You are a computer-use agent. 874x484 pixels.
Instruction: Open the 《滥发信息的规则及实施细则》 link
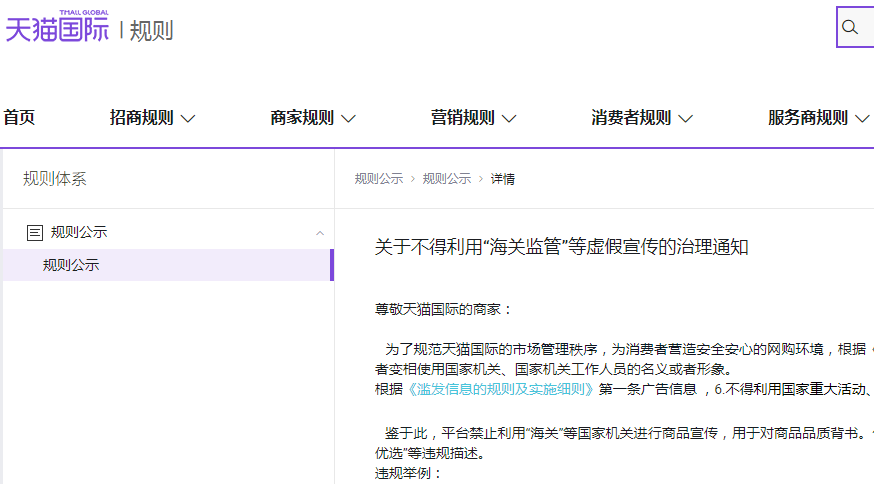501,389
